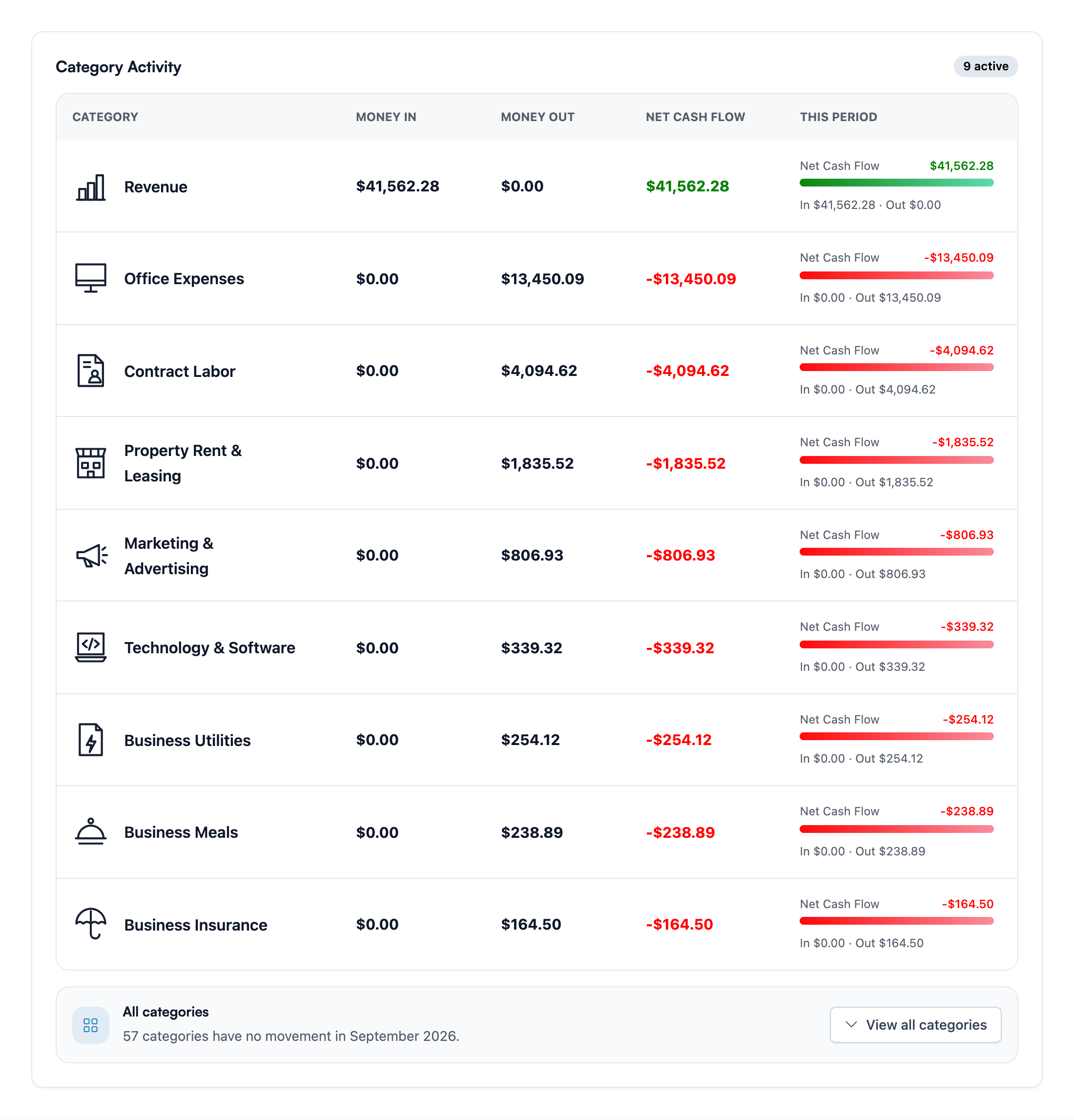Open the Revenue category row label
The height and width of the screenshot is (1120, 1074).
point(155,187)
